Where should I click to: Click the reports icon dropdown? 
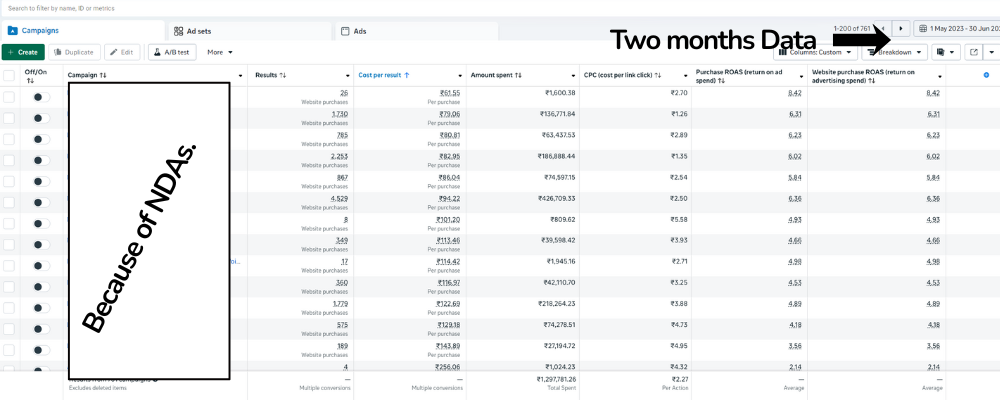[x=945, y=52]
